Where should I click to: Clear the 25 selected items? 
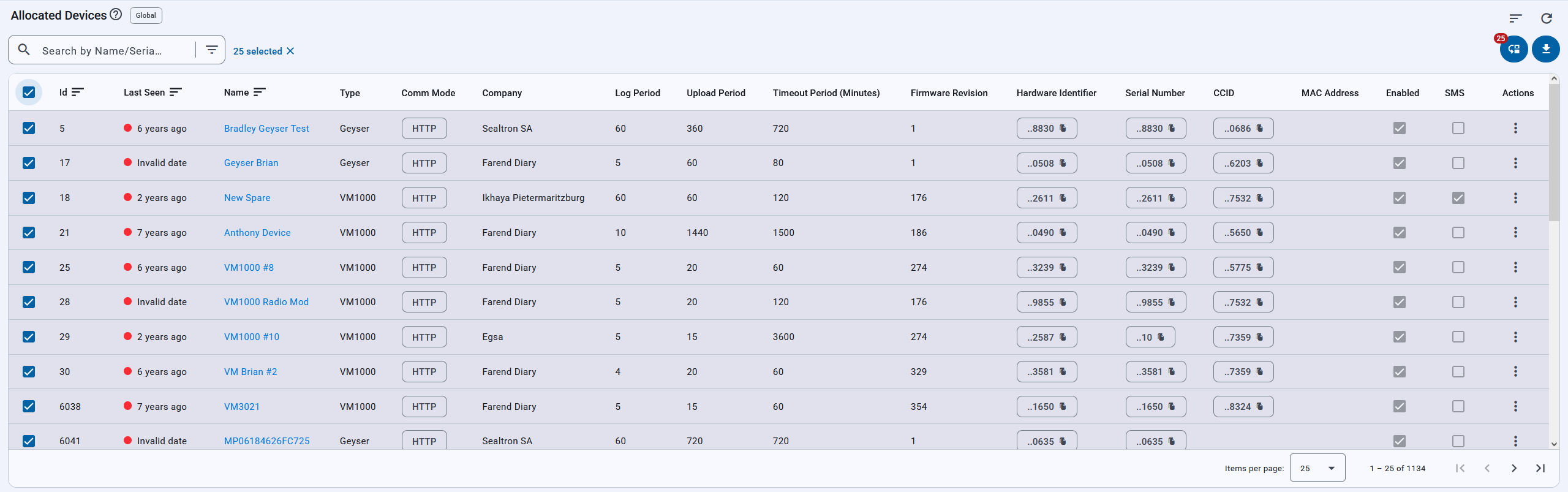pyautogui.click(x=291, y=51)
